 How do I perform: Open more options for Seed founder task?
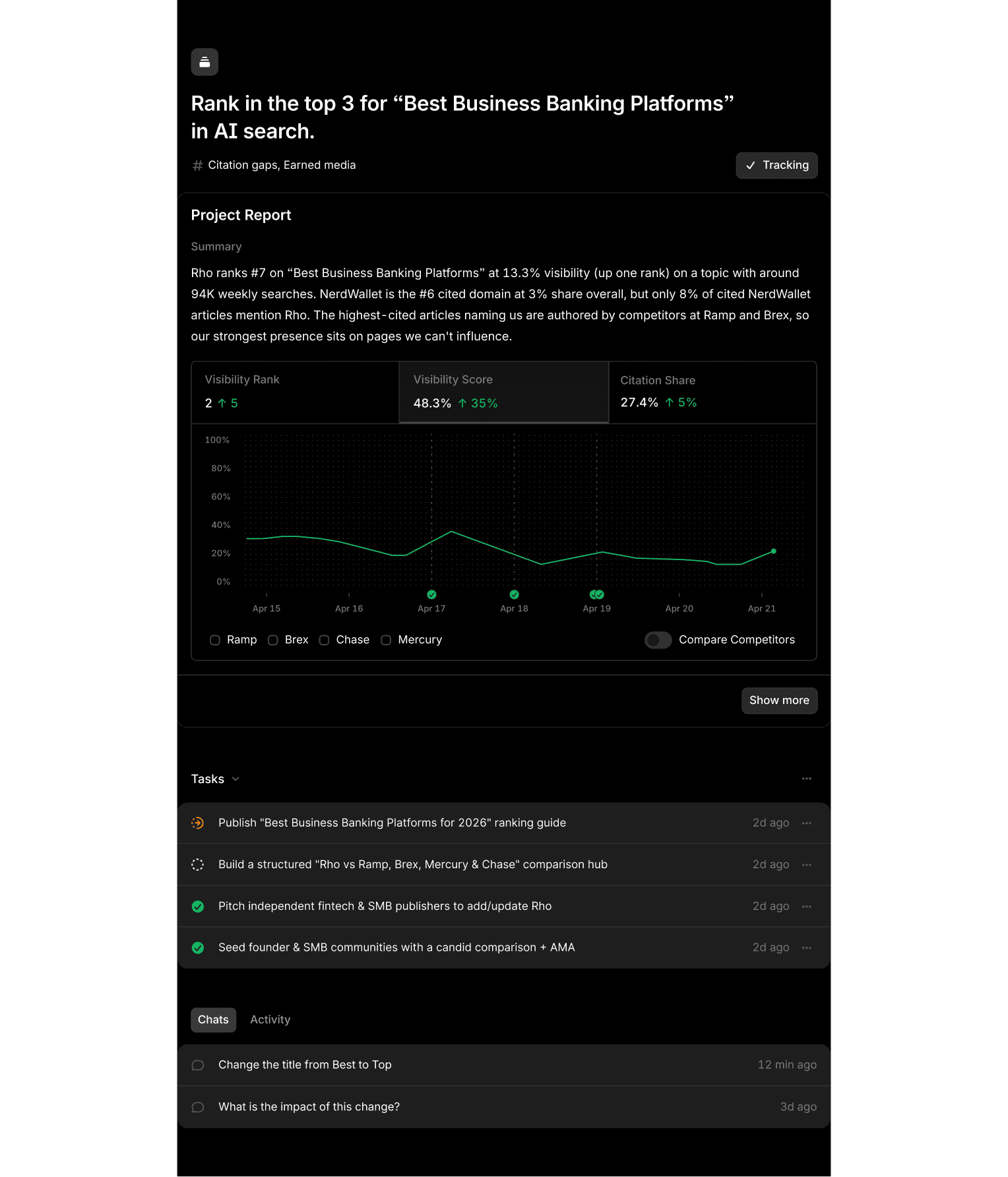pyautogui.click(x=807, y=948)
